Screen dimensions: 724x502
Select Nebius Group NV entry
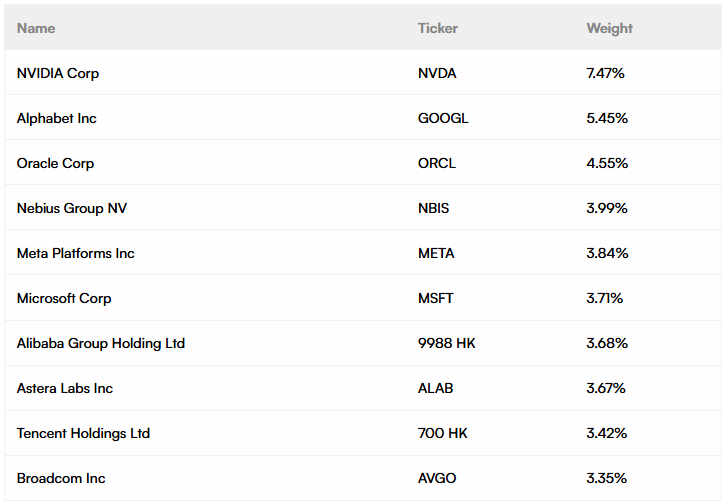click(72, 208)
